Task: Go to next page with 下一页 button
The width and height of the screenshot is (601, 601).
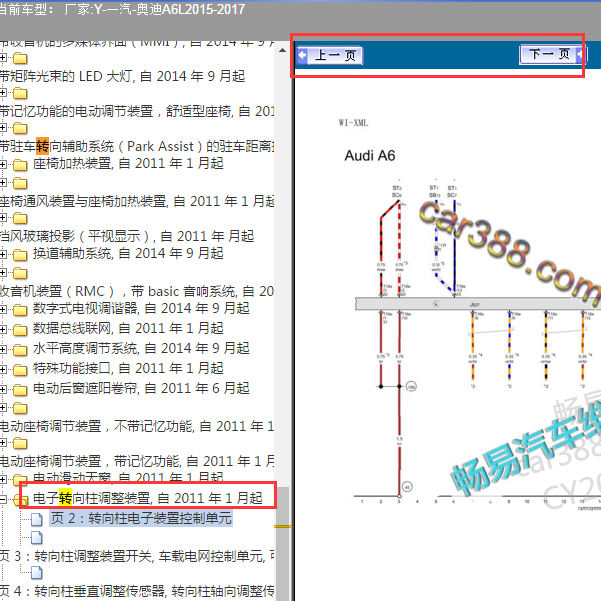Action: (x=553, y=54)
